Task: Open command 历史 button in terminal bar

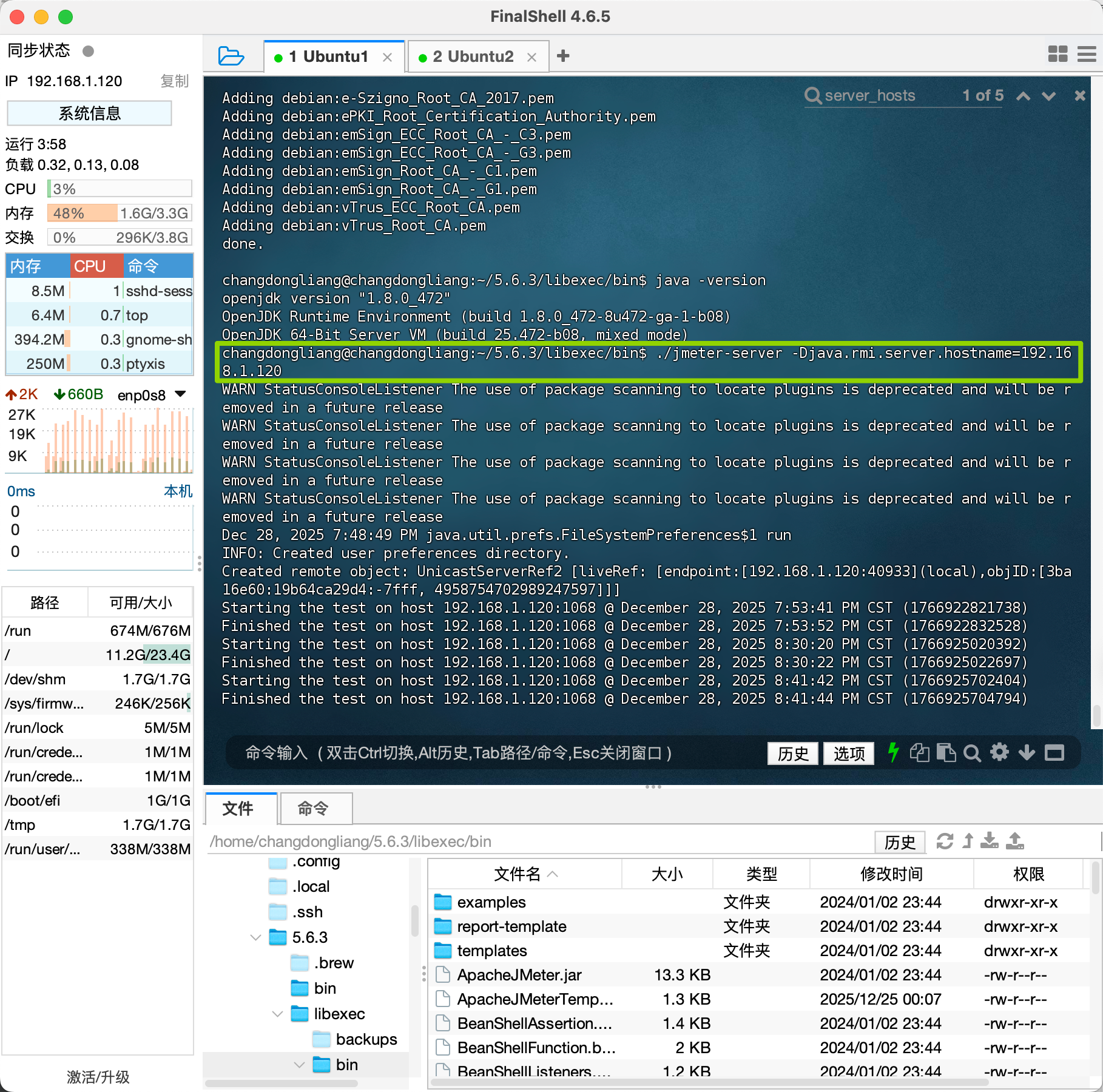Action: 793,753
